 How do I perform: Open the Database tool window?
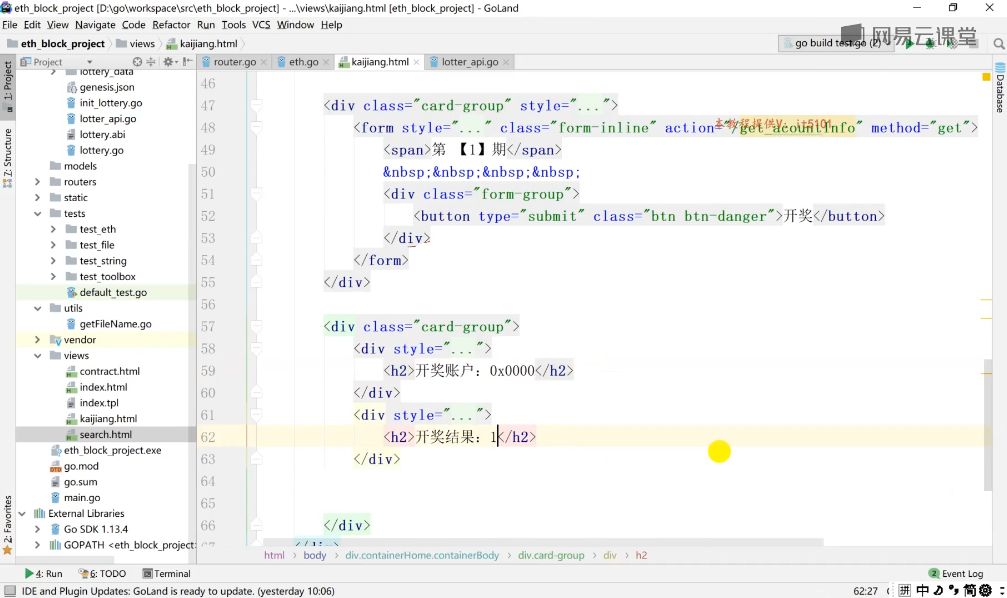1000,88
